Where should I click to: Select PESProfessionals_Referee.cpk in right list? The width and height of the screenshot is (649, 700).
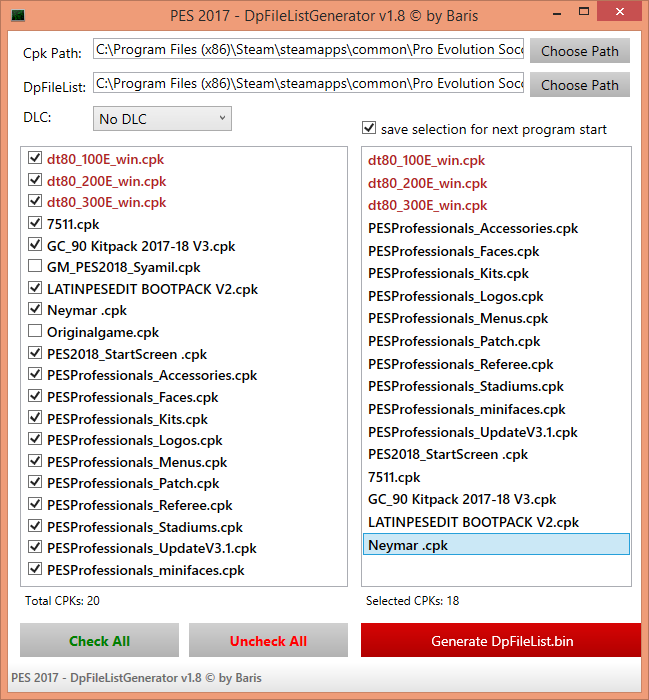click(496, 364)
